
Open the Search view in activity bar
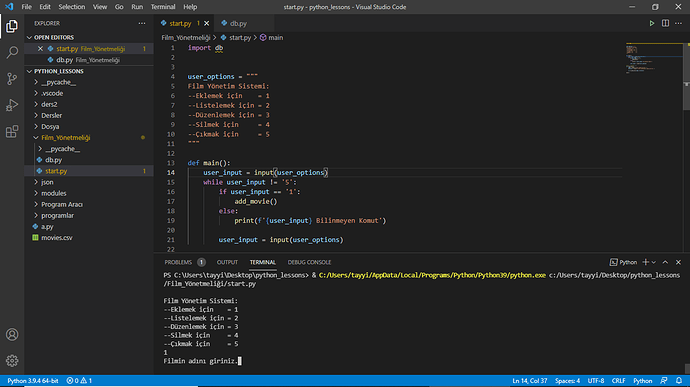coord(12,52)
